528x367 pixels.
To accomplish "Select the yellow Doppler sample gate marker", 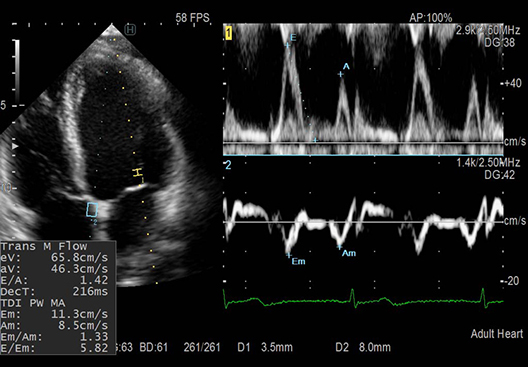I will (137, 172).
